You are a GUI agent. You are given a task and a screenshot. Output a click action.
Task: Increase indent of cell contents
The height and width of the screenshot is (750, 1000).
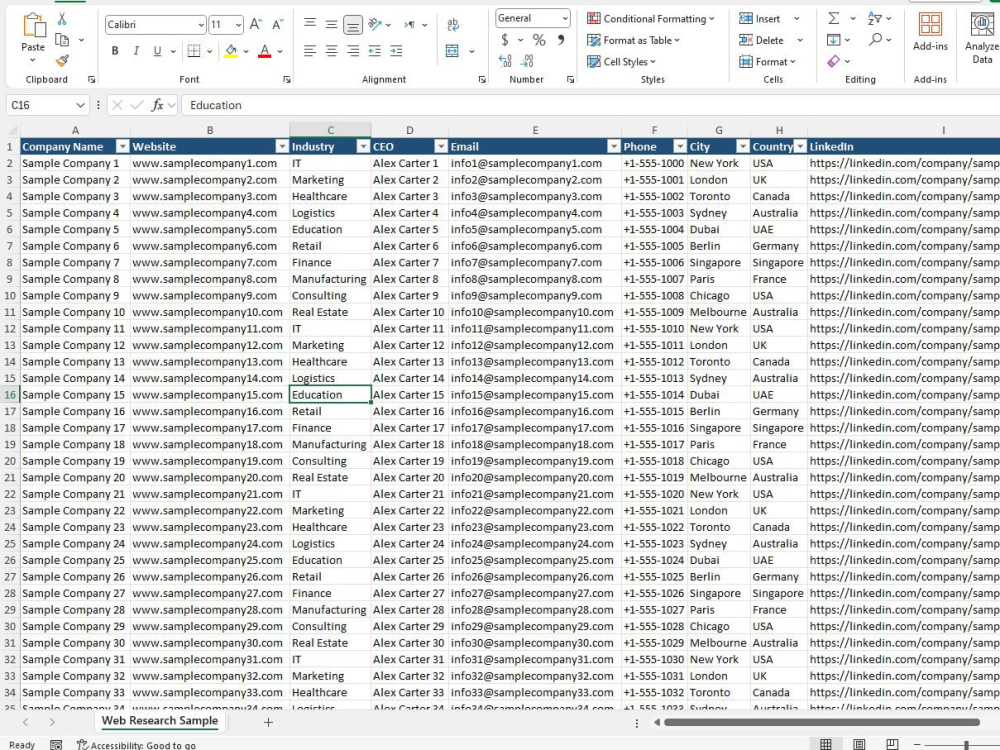tap(396, 51)
